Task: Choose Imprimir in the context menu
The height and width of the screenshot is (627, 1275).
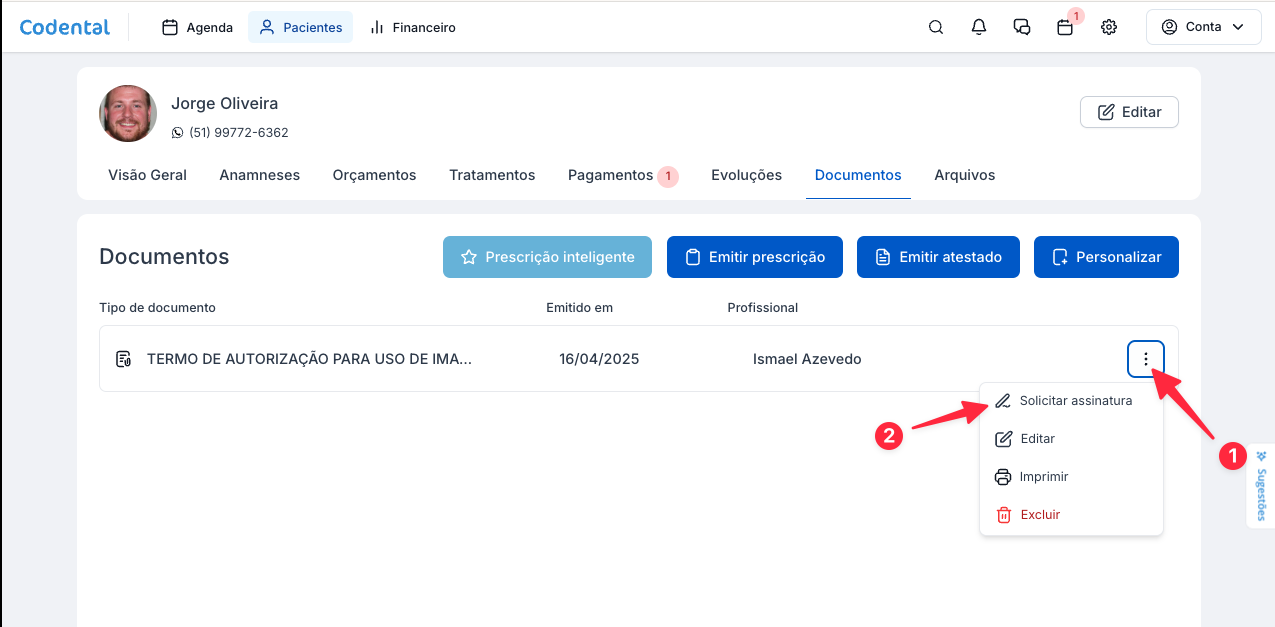Action: coord(1043,477)
